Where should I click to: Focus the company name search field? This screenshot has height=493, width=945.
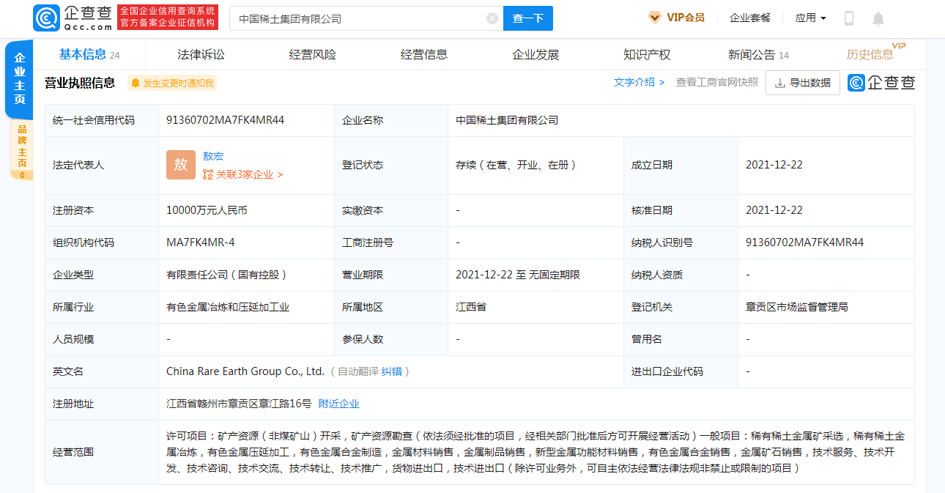click(x=366, y=19)
